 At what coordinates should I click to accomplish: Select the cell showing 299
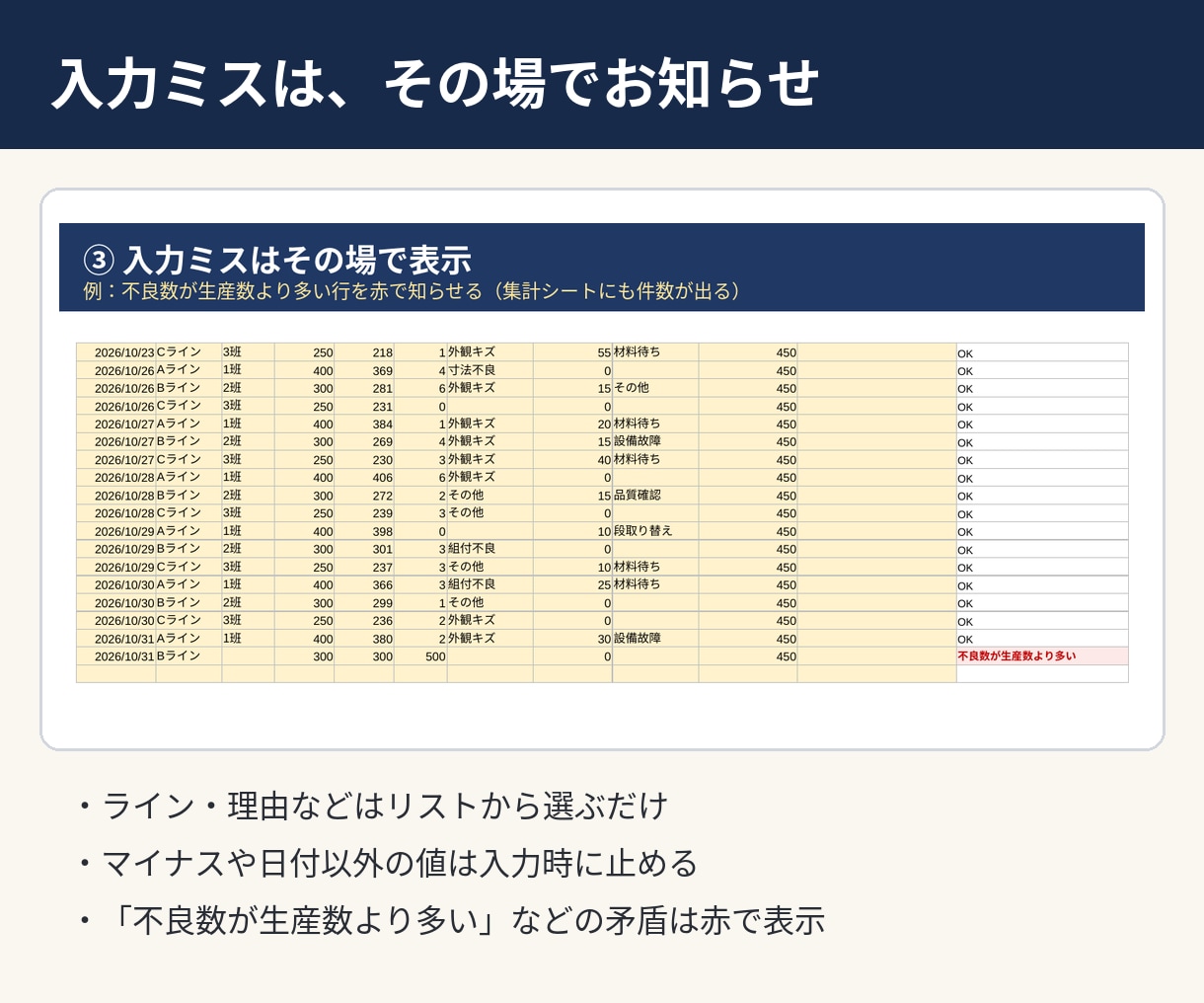(x=364, y=602)
